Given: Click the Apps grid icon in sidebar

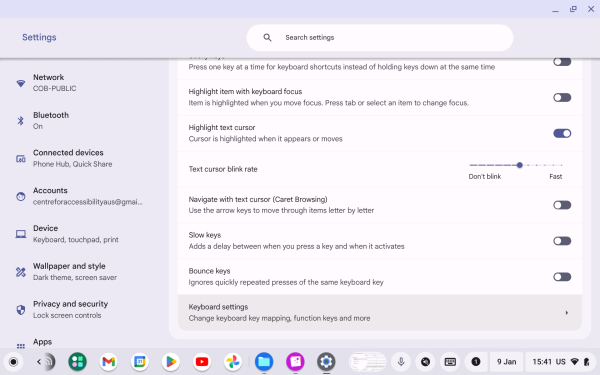Looking at the screenshot, I should click(21, 346).
